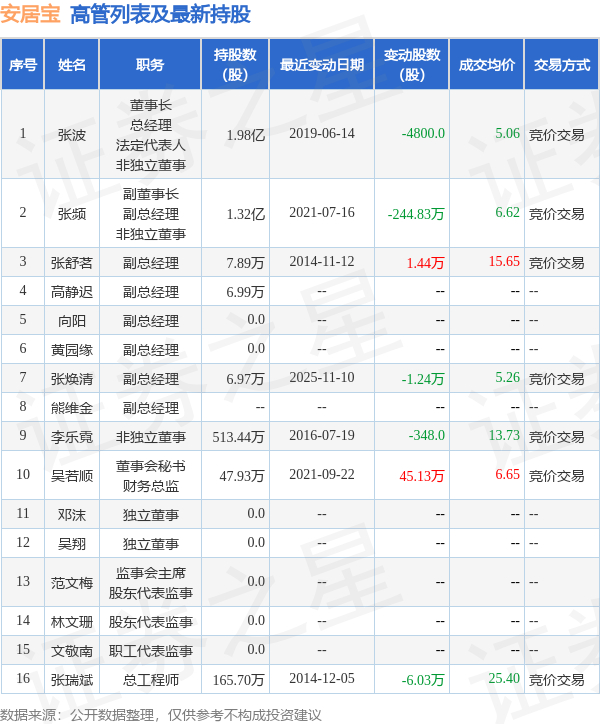The height and width of the screenshot is (724, 600).
Task: Click the 持股数(股) column header
Action: (x=235, y=65)
